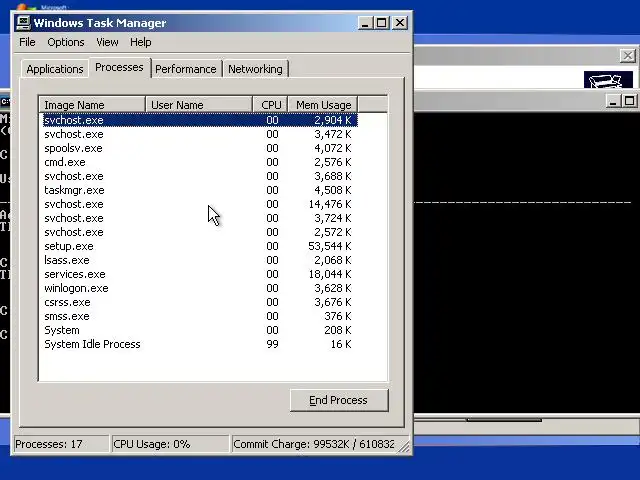The width and height of the screenshot is (640, 480).
Task: Select the setup.exe process
Action: tap(200, 246)
